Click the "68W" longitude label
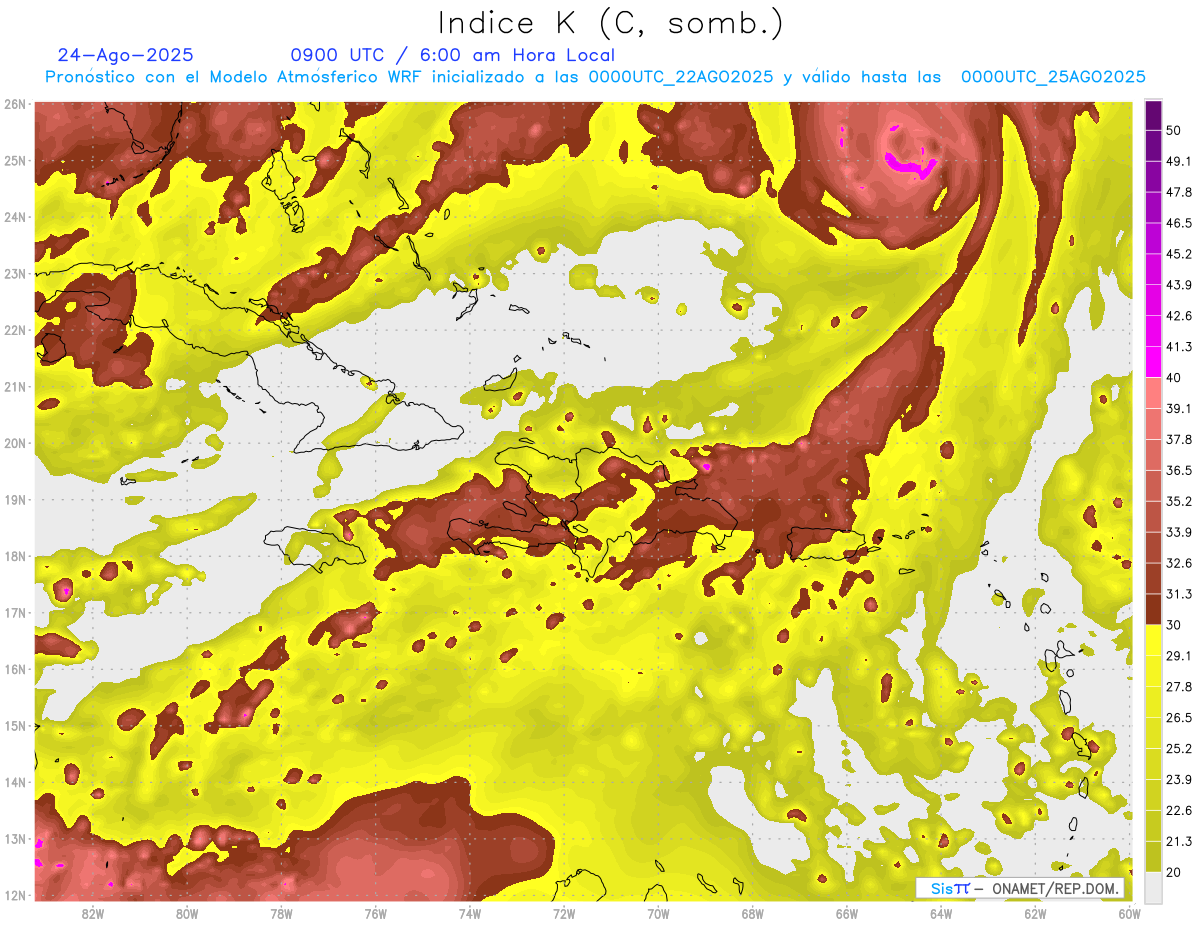1200x927 pixels. [x=753, y=914]
